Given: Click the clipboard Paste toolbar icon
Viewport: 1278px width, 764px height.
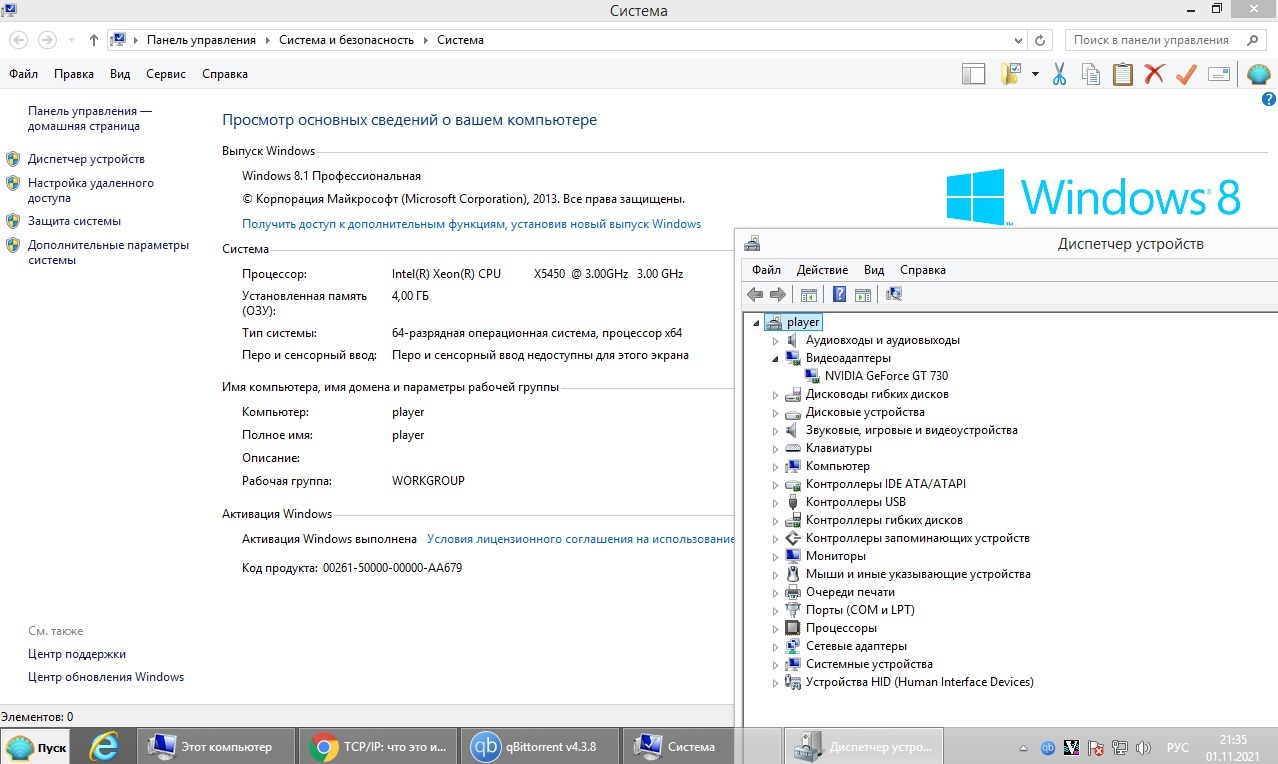Looking at the screenshot, I should [1122, 74].
